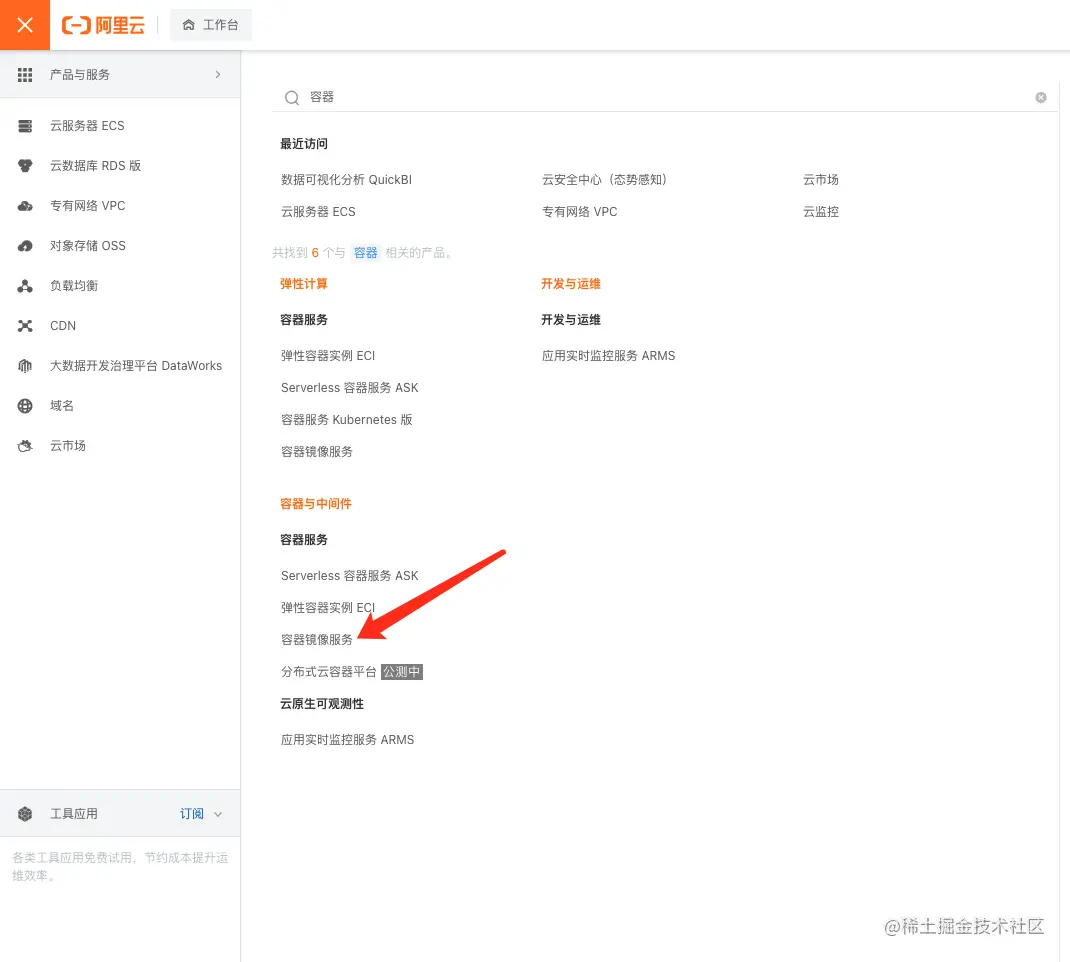Select the 云市场 sidebar label

click(x=68, y=446)
